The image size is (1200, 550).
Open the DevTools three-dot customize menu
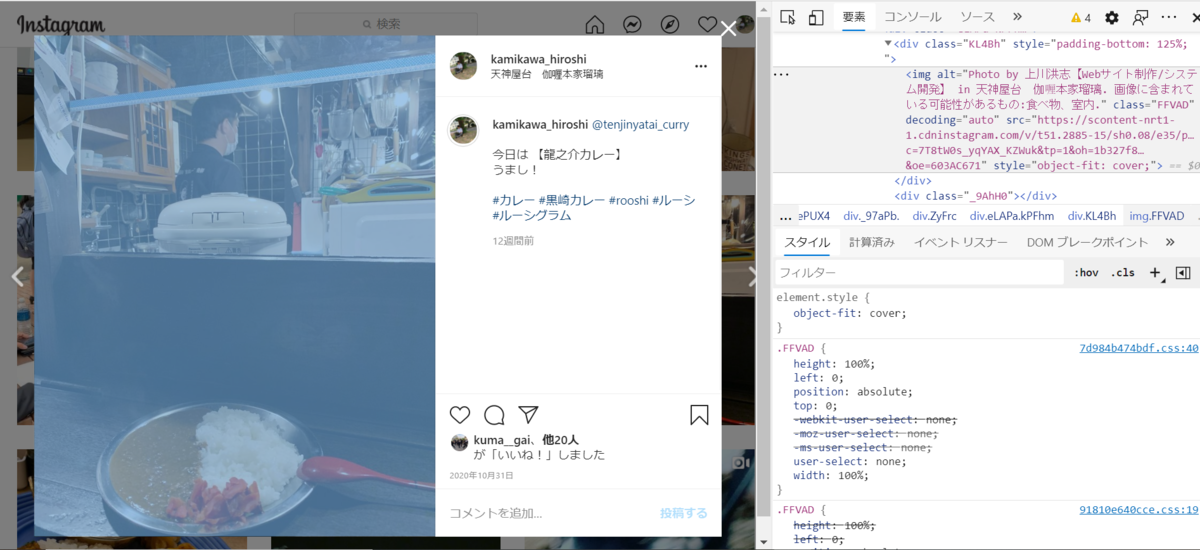point(1169,17)
